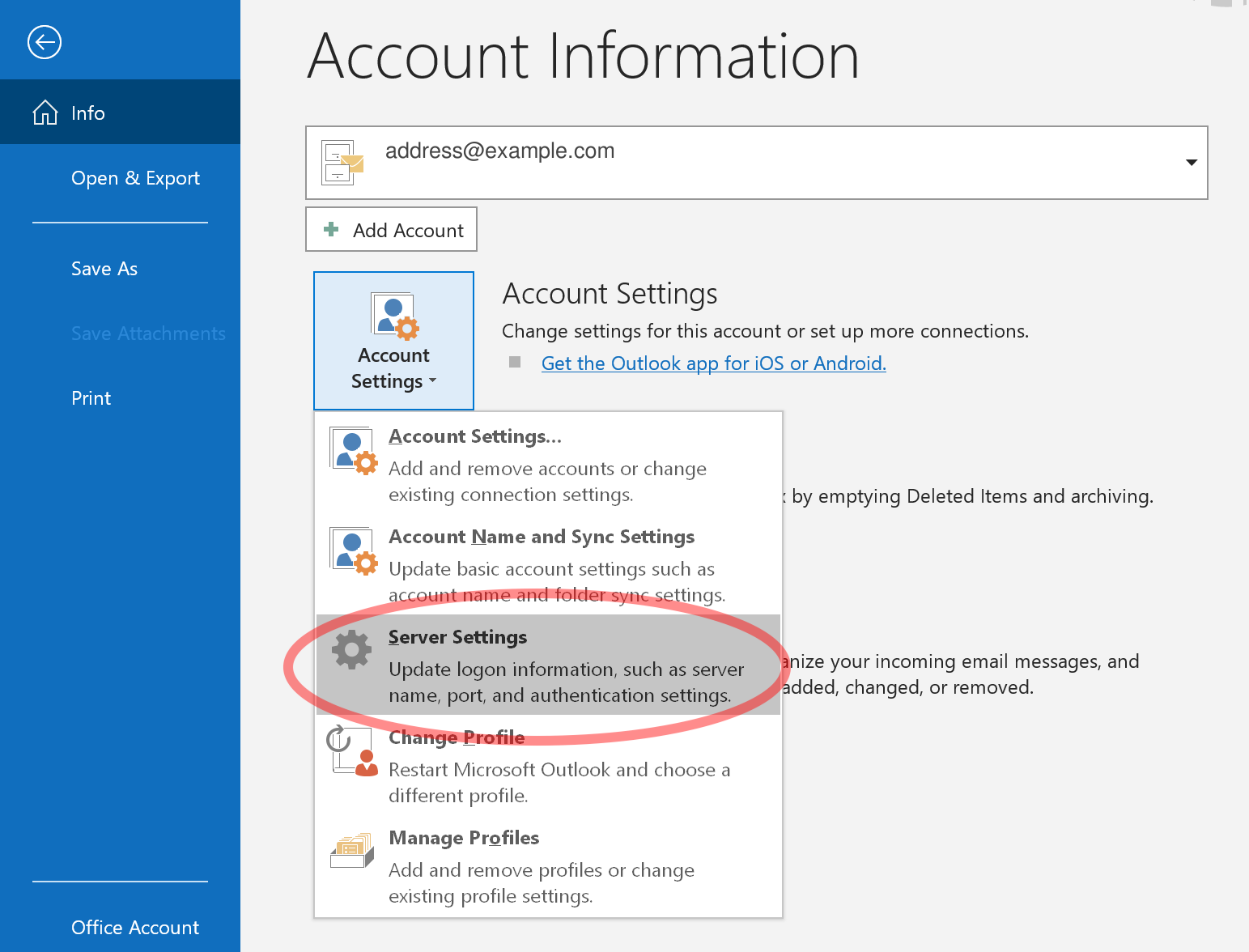Select Account Name and Sync Settings
1249x952 pixels.
[542, 537]
